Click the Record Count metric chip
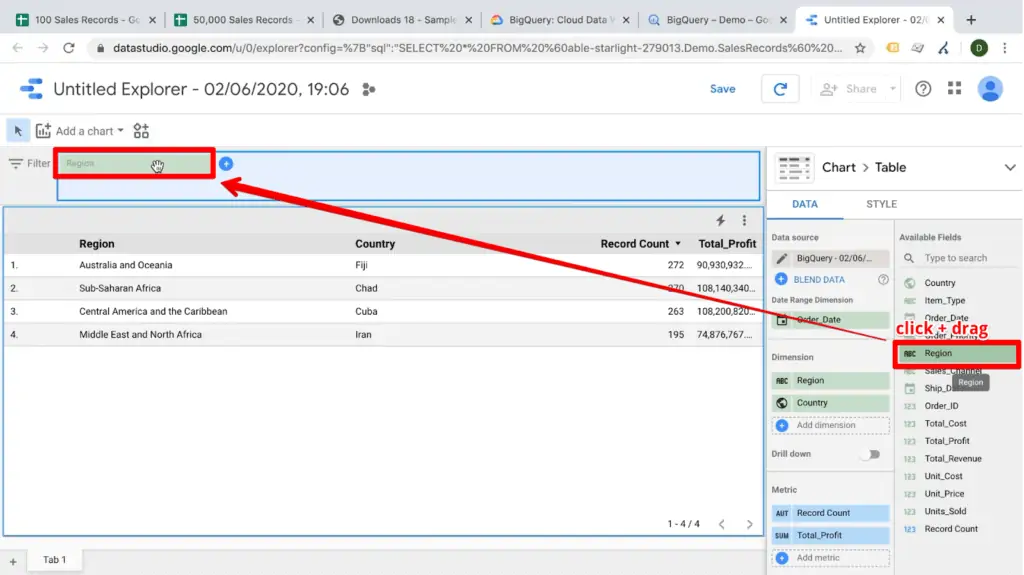Screen dimensions: 1024x575 pyautogui.click(x=830, y=514)
